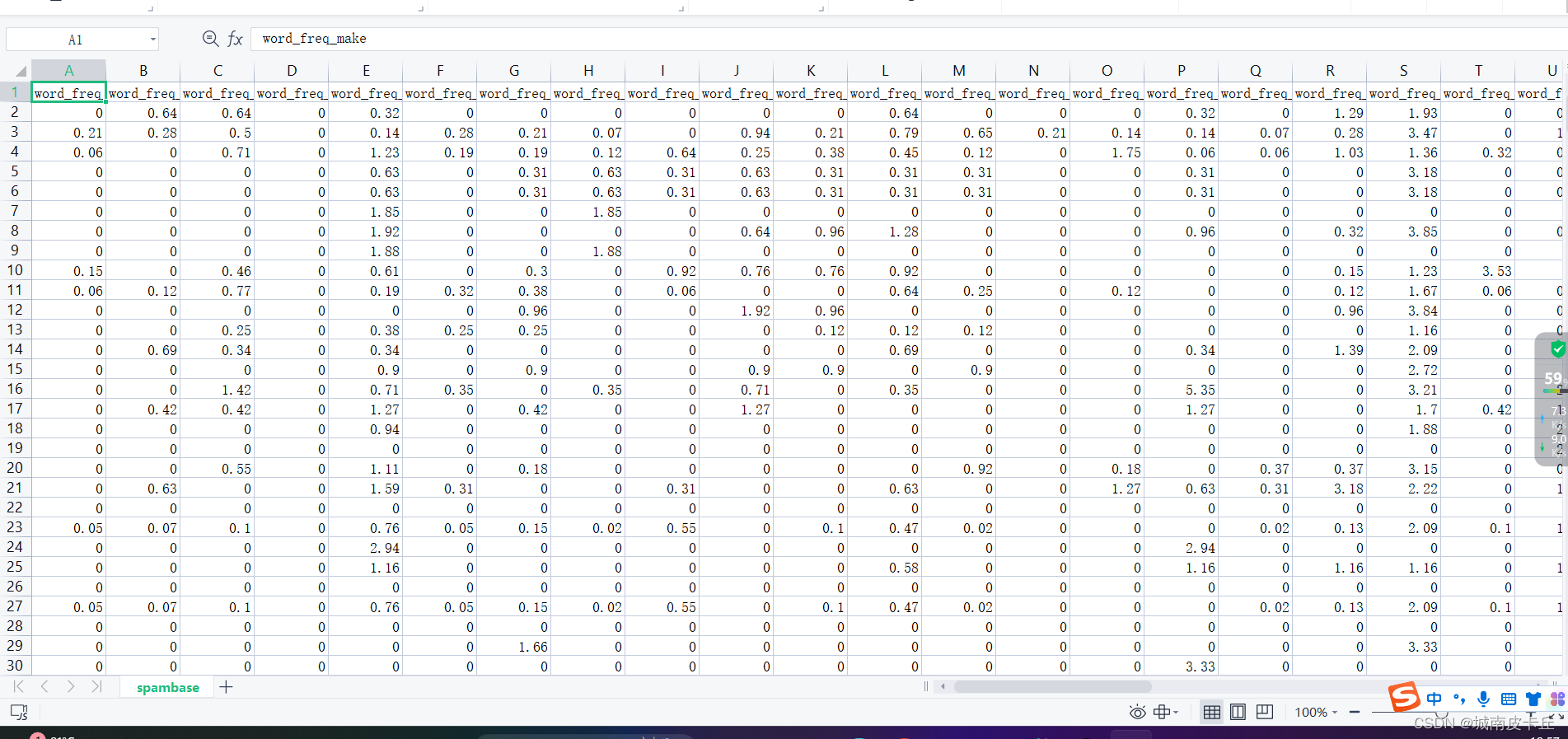The height and width of the screenshot is (739, 1568).
Task: Open the insert function fx button
Action: (235, 39)
